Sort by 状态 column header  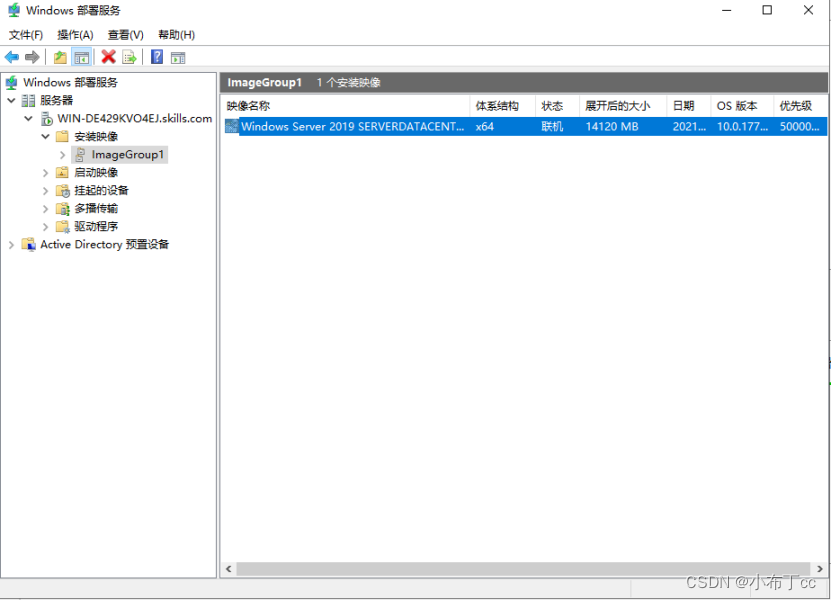coord(557,106)
